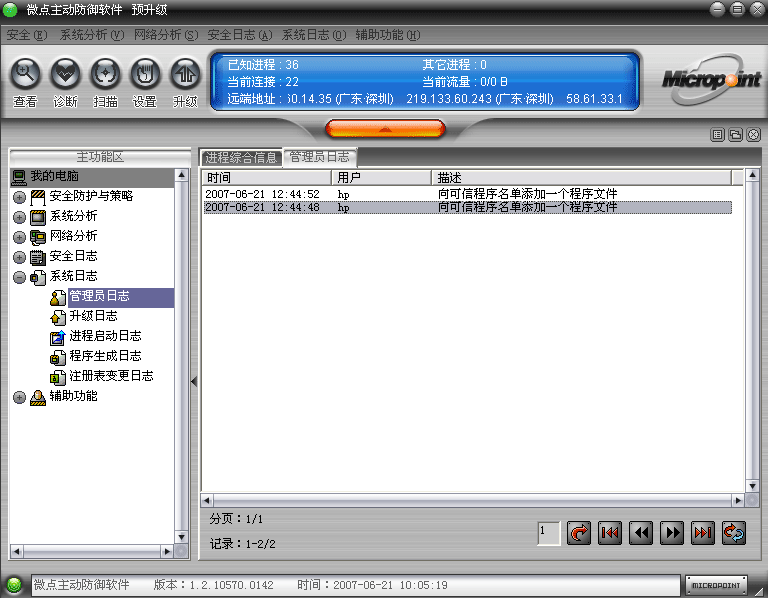The image size is (768, 598).
Task: Click the page number input field
Action: click(549, 533)
